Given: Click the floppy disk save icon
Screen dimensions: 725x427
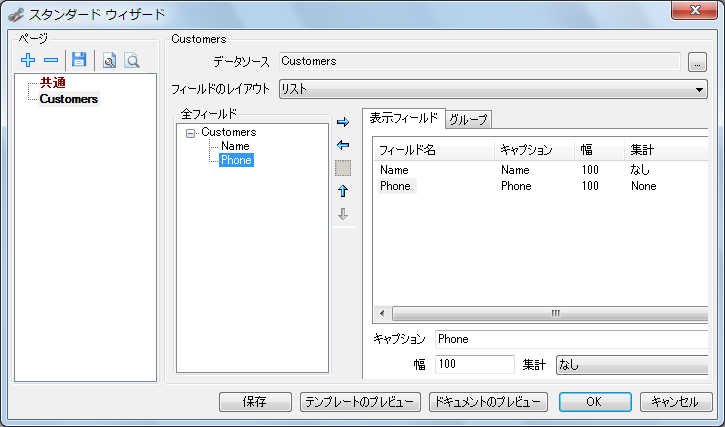Looking at the screenshot, I should pyautogui.click(x=79, y=60).
